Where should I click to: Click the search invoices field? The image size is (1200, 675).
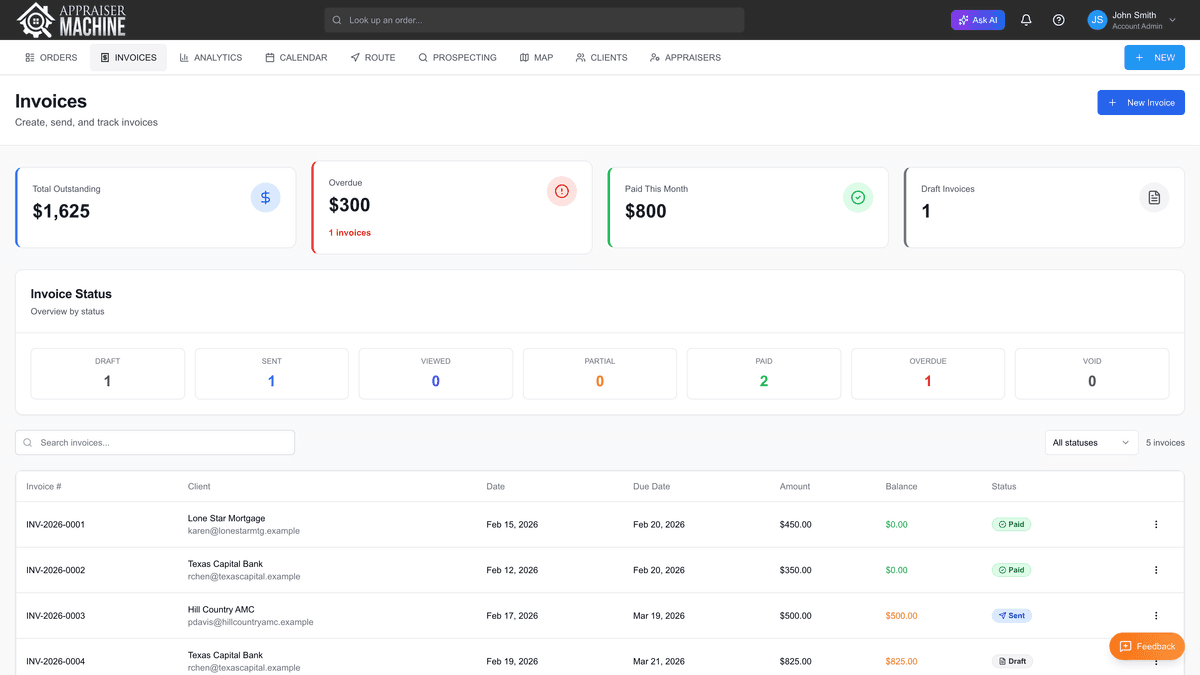coord(154,441)
